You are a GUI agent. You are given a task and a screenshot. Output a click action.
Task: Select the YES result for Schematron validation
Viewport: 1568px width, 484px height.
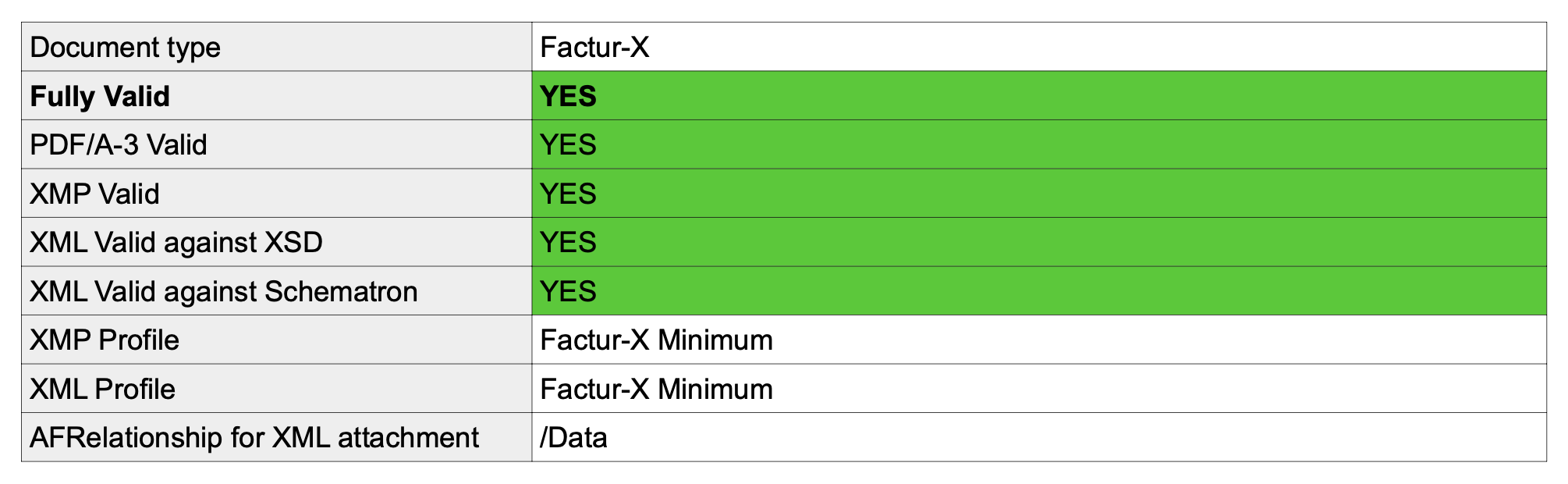coord(568,291)
